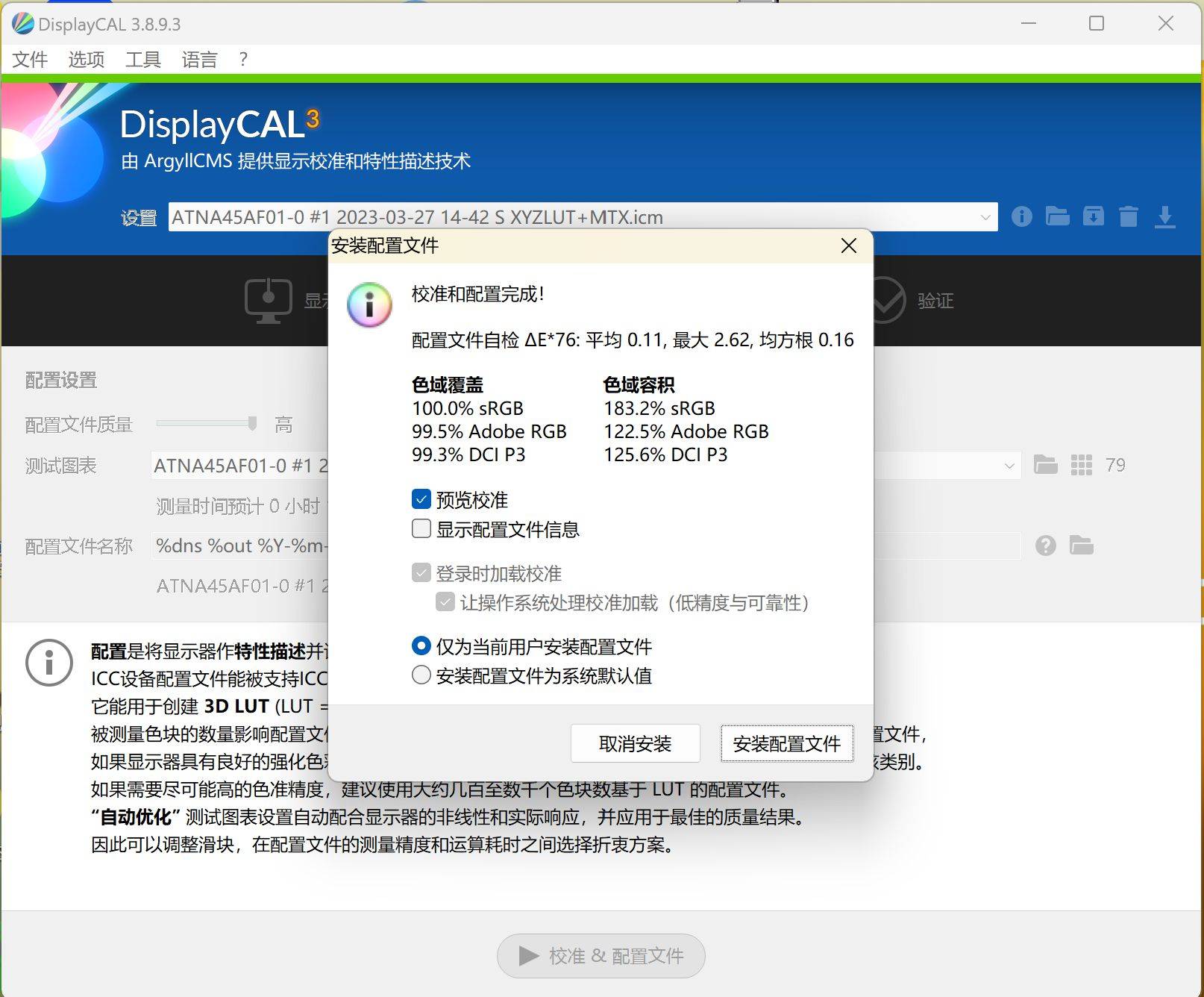Click the folder icon beside test chart

[1047, 465]
